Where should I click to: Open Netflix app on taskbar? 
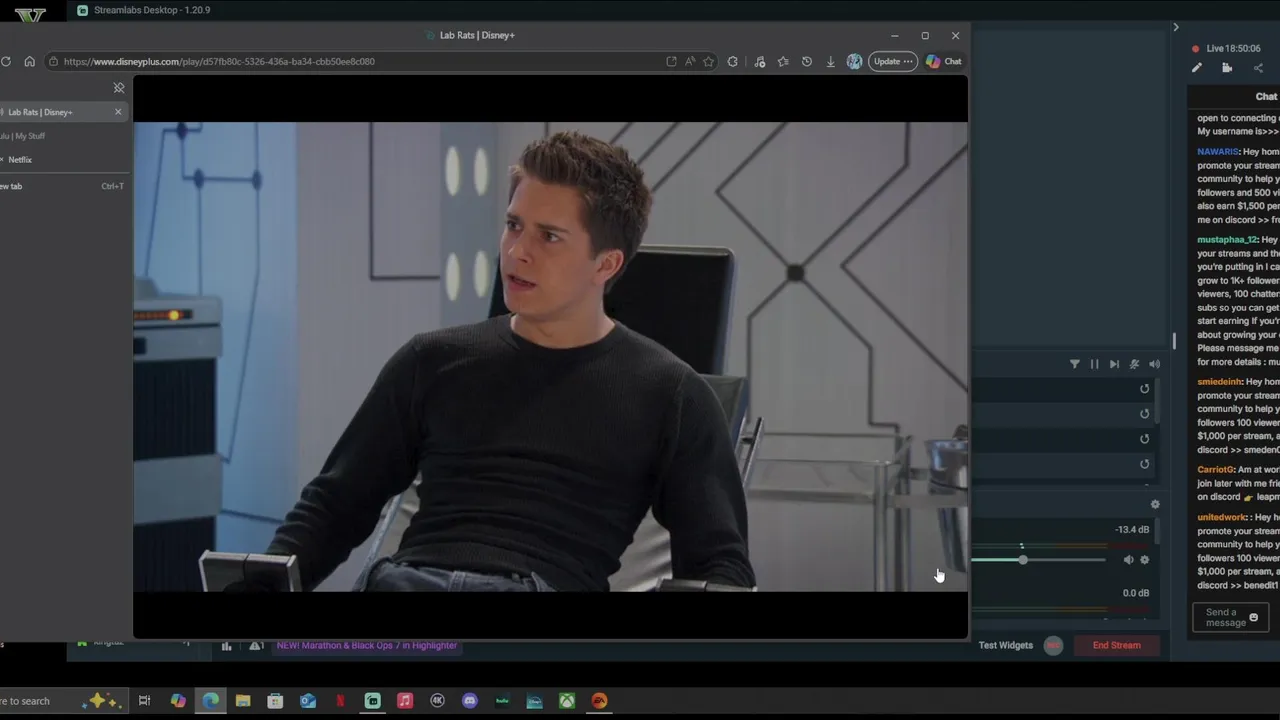coord(340,701)
